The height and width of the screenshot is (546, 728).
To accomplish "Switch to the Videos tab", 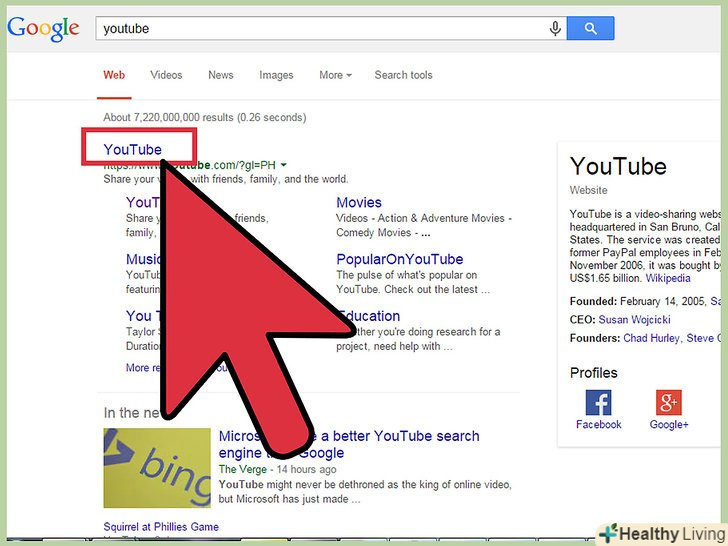I will [x=166, y=75].
